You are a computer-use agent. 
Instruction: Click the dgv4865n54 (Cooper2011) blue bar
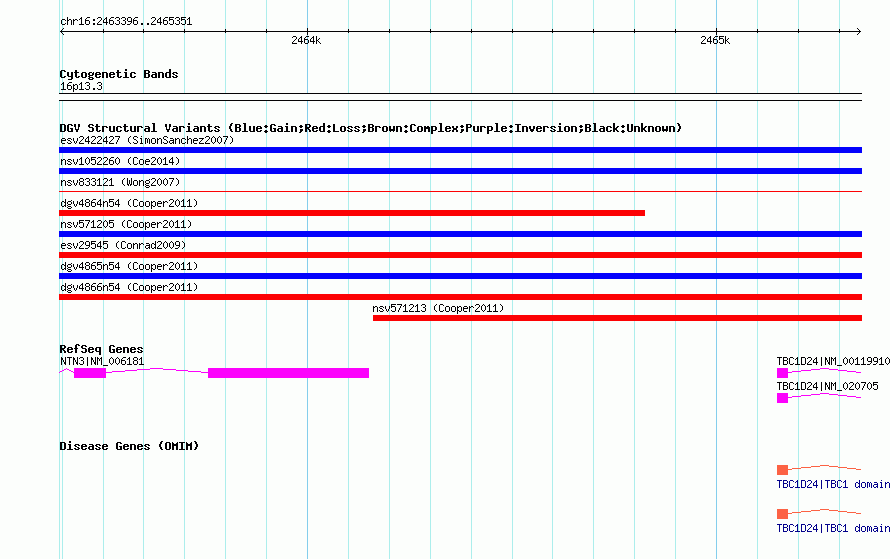460,276
